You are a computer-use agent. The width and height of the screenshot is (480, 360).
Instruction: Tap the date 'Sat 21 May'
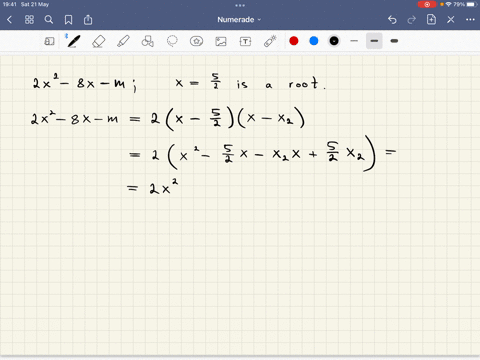point(35,4)
